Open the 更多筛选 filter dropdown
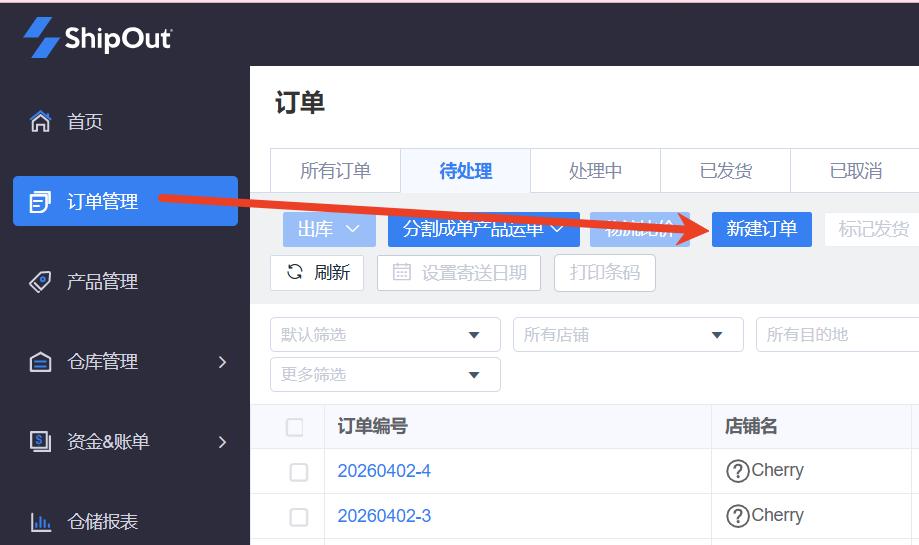Screen dimensions: 919x545 tap(385, 375)
